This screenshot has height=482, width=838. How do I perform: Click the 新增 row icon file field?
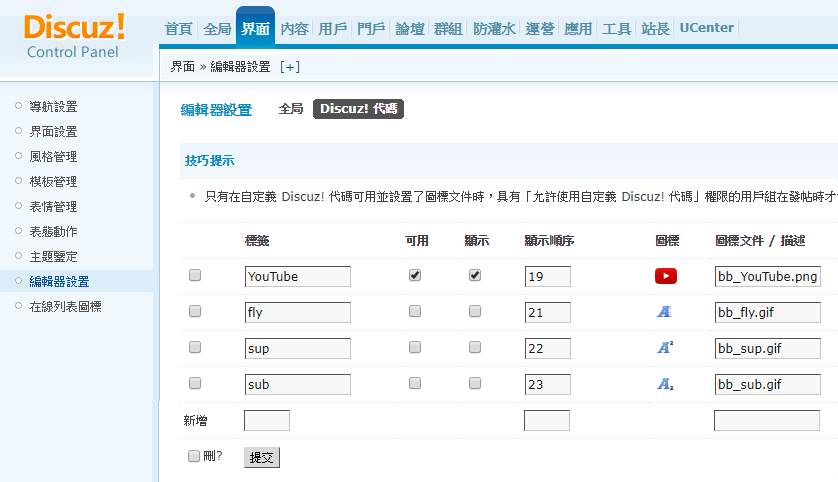coord(767,421)
